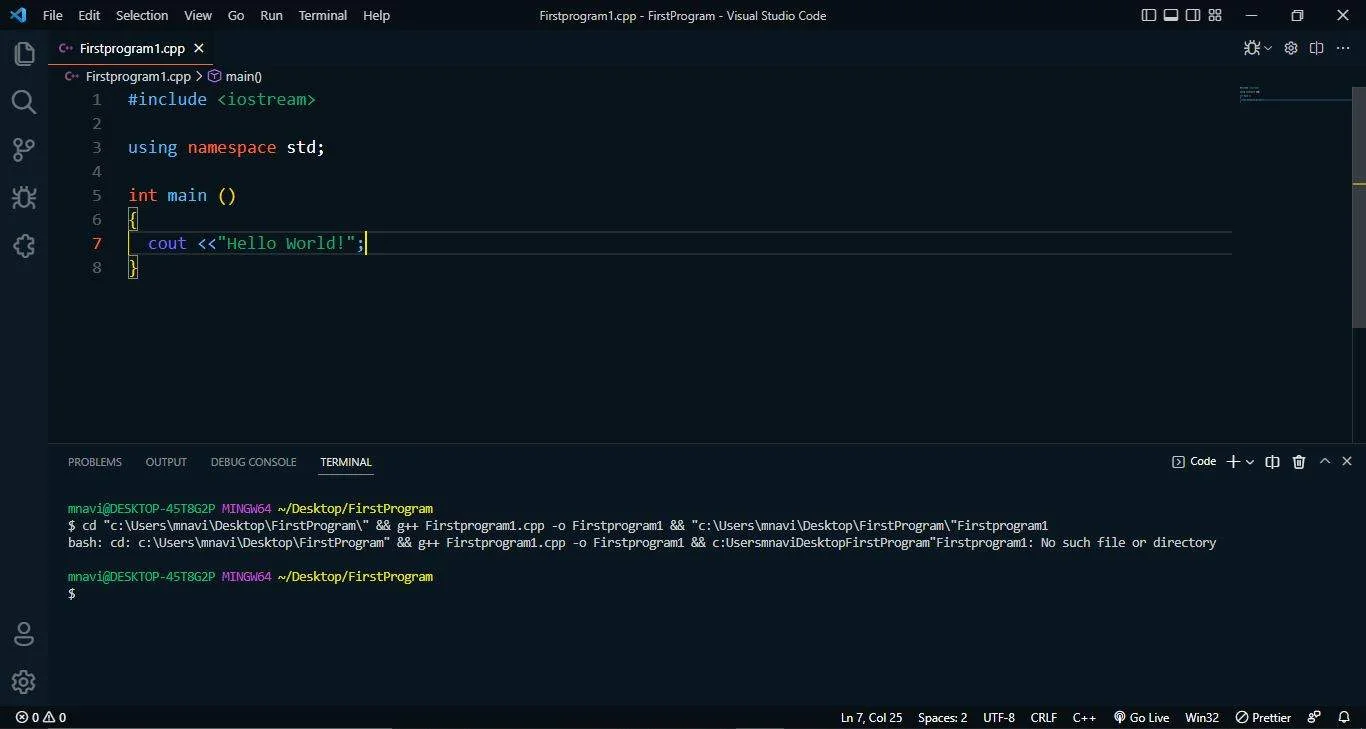Image resolution: width=1366 pixels, height=729 pixels.
Task: Click line number 5 in gutter
Action: (x=97, y=196)
